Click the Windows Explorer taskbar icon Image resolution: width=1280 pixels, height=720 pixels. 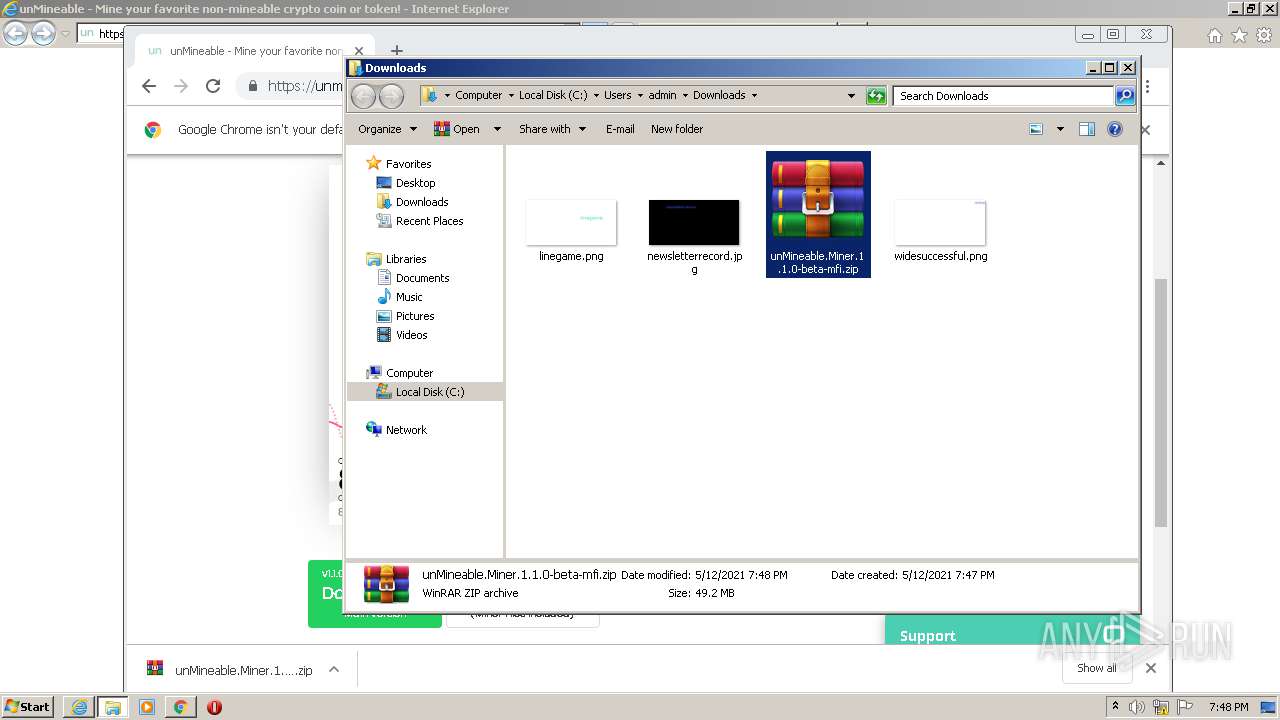[113, 707]
